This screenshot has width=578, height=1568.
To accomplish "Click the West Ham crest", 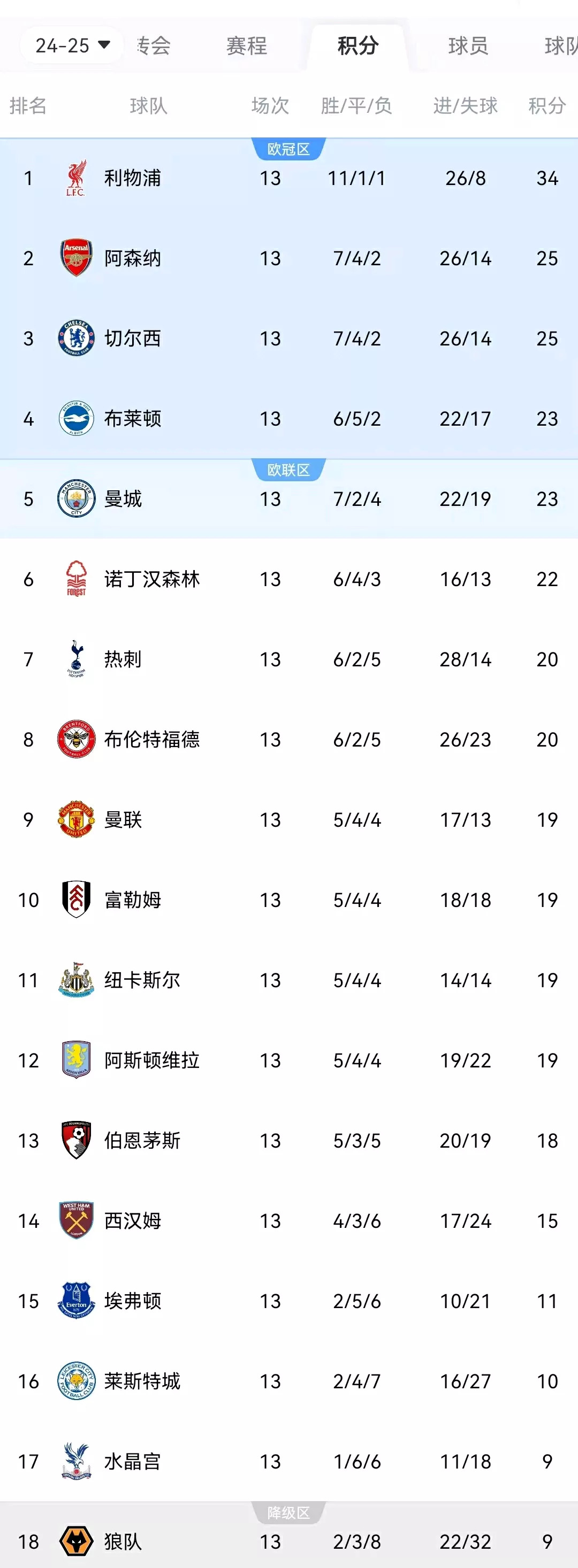I will point(76,1220).
